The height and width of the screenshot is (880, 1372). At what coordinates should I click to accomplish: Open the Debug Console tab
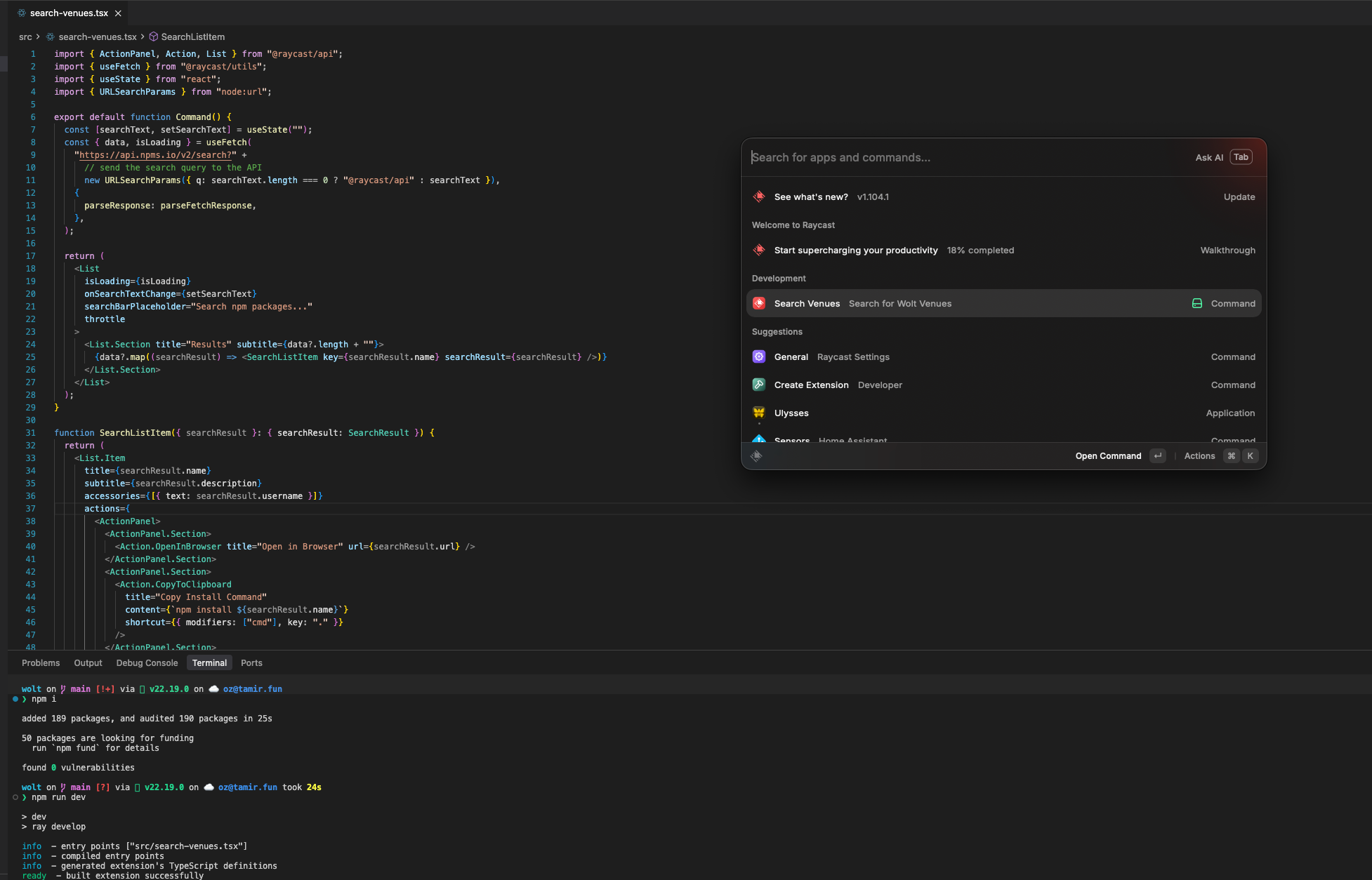[147, 662]
